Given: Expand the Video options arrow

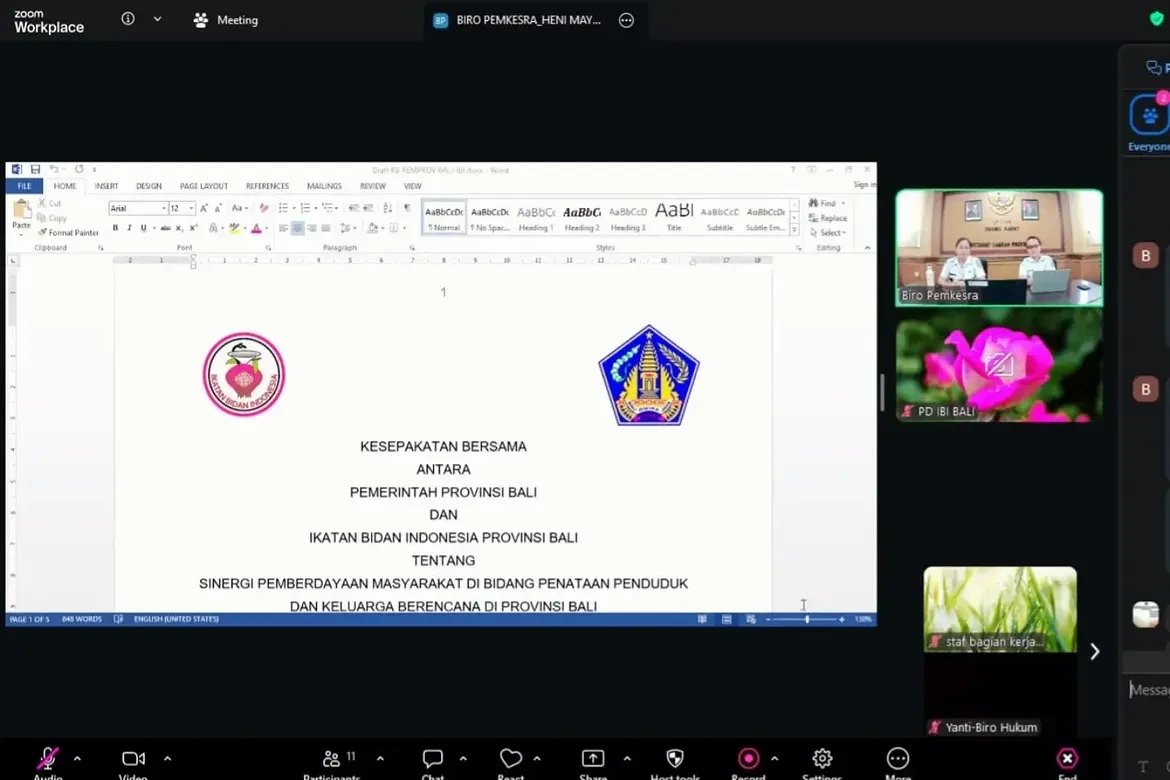Looking at the screenshot, I should click(x=167, y=758).
